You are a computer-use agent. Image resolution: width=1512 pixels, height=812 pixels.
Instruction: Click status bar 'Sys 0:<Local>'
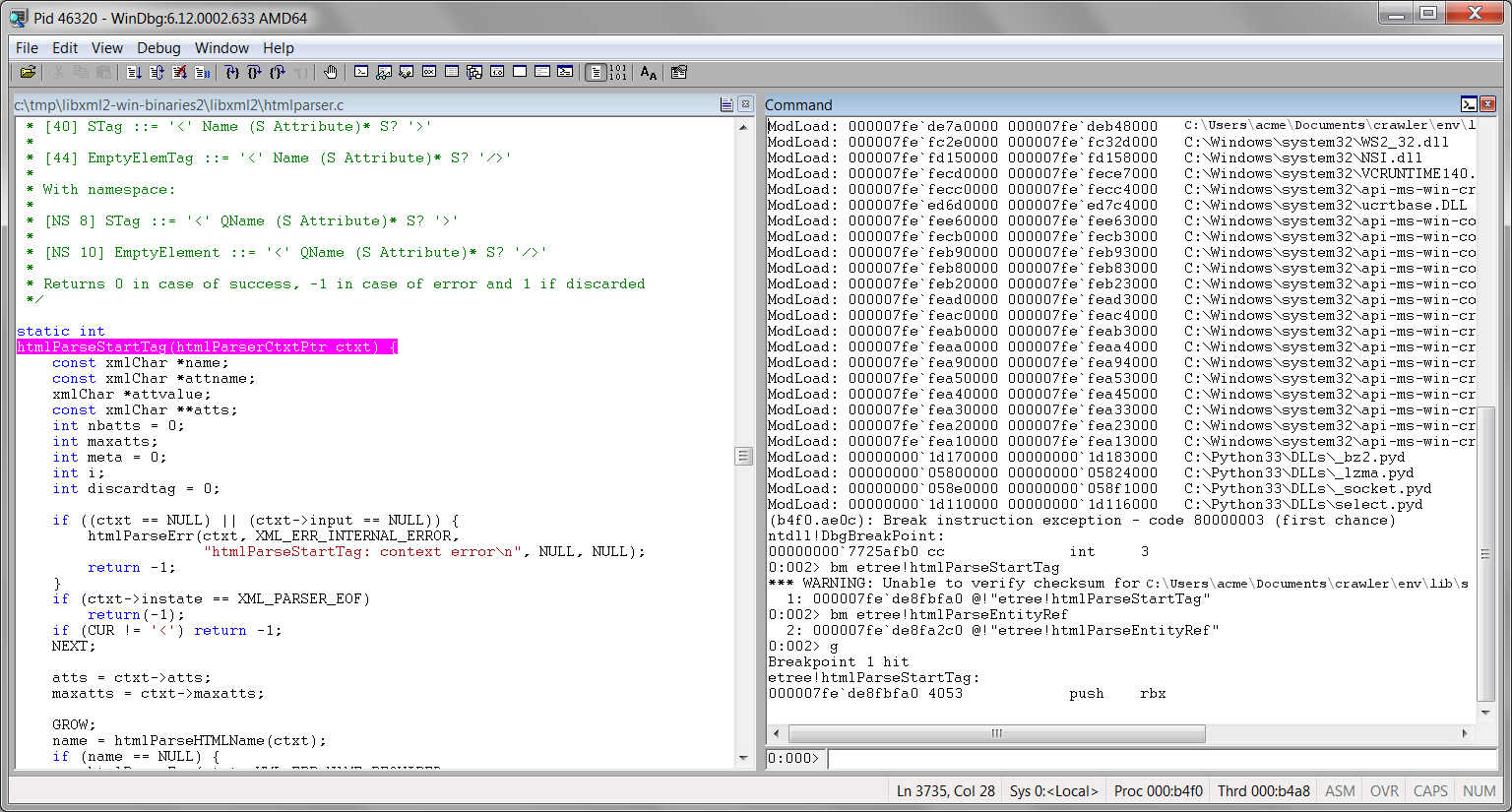1053,790
